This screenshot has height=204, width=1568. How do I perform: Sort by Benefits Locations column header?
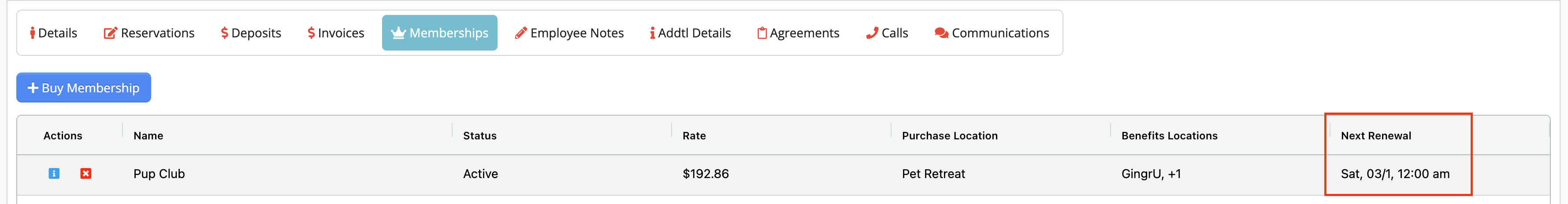click(1169, 136)
